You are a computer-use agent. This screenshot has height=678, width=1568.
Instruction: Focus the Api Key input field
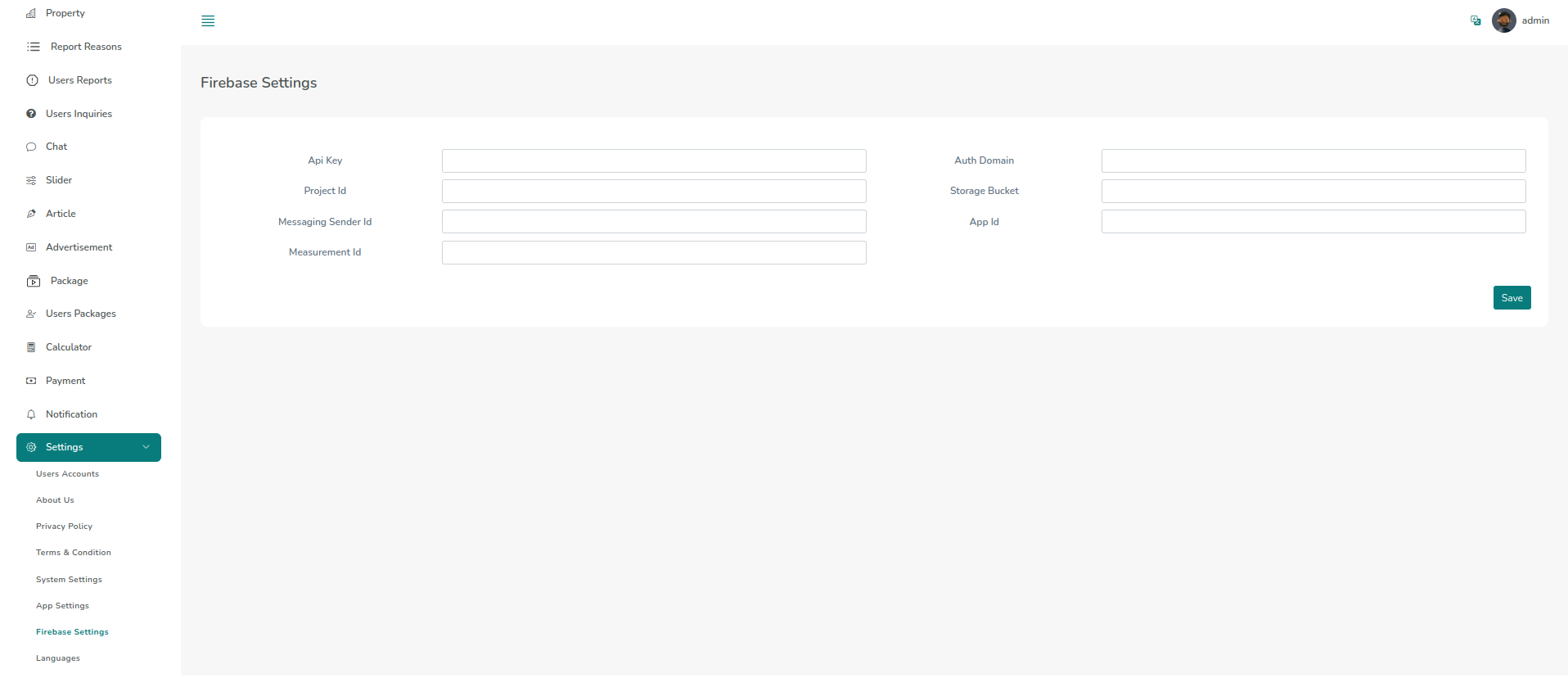(x=654, y=160)
